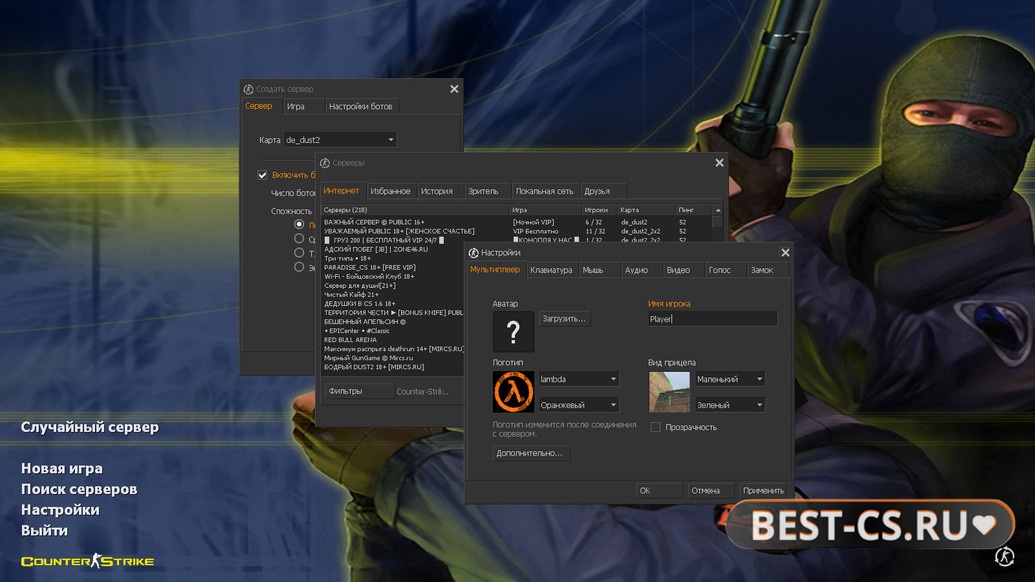Select the PARADISE_CS 18+ [FREE VIP] row
1035x582 pixels.
pyautogui.click(x=393, y=267)
